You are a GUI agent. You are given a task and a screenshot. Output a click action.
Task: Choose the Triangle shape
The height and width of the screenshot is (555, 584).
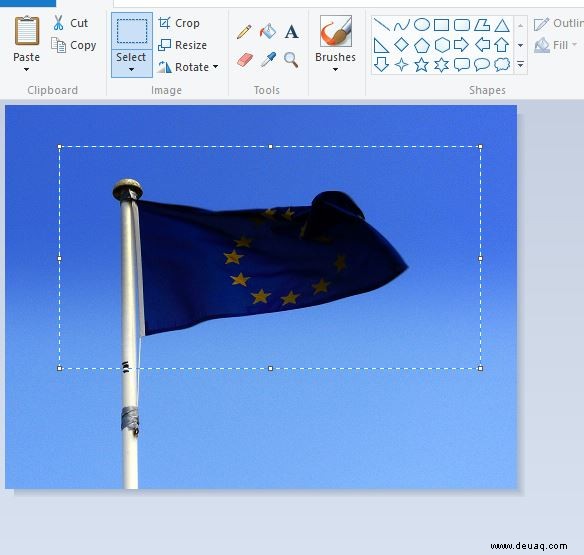(502, 25)
